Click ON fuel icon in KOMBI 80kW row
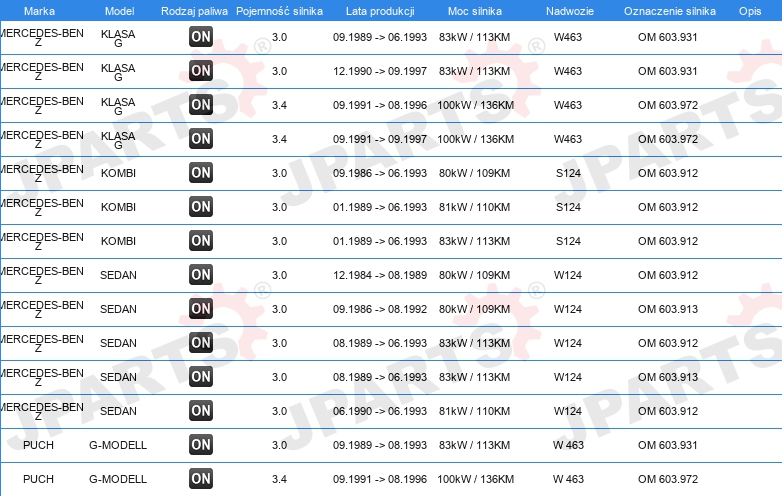Image resolution: width=782 pixels, height=496 pixels. pyautogui.click(x=200, y=172)
